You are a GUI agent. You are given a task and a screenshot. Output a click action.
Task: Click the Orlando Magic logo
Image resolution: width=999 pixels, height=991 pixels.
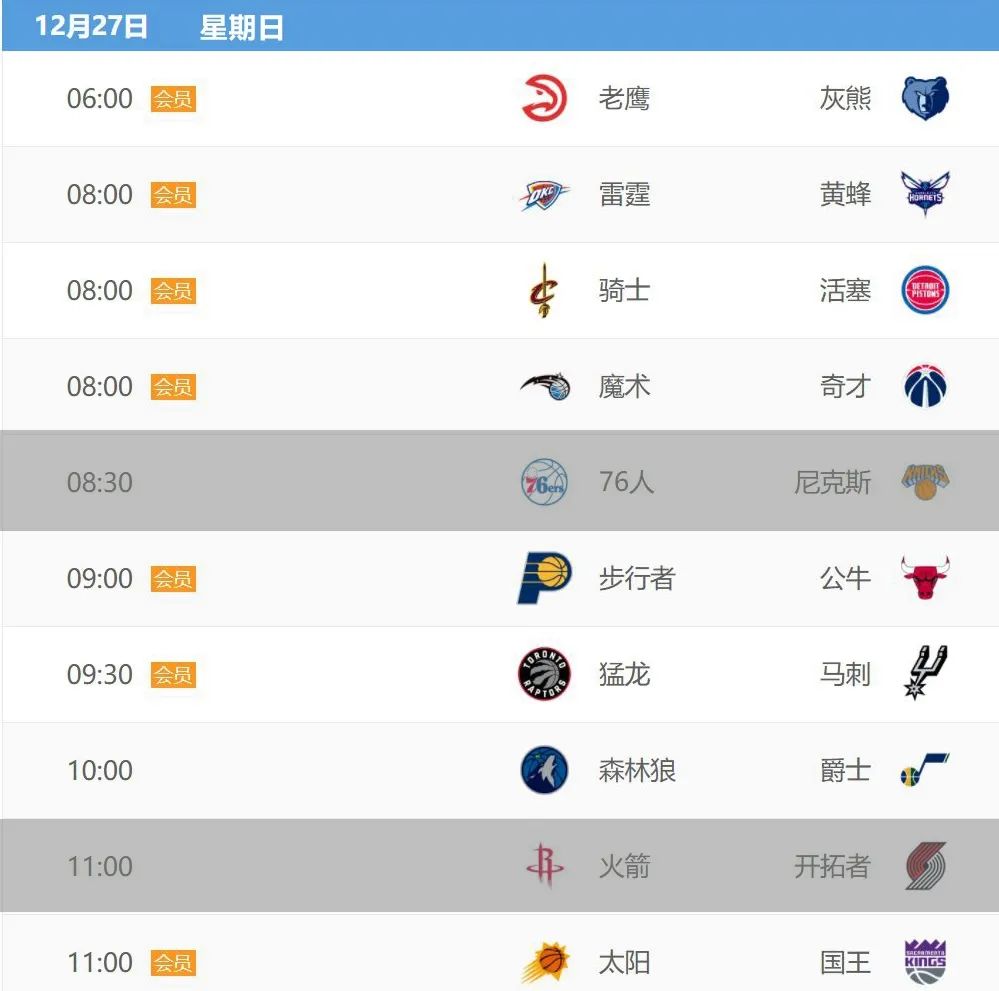[x=545, y=387]
